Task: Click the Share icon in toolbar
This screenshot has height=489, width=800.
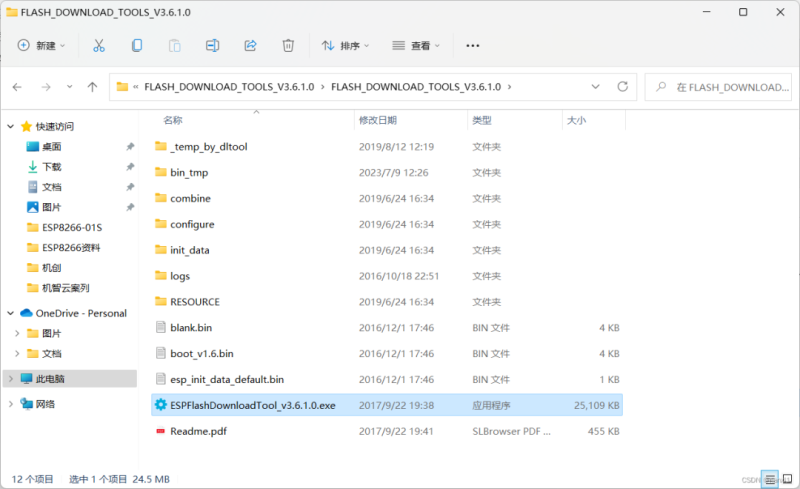Action: point(250,46)
